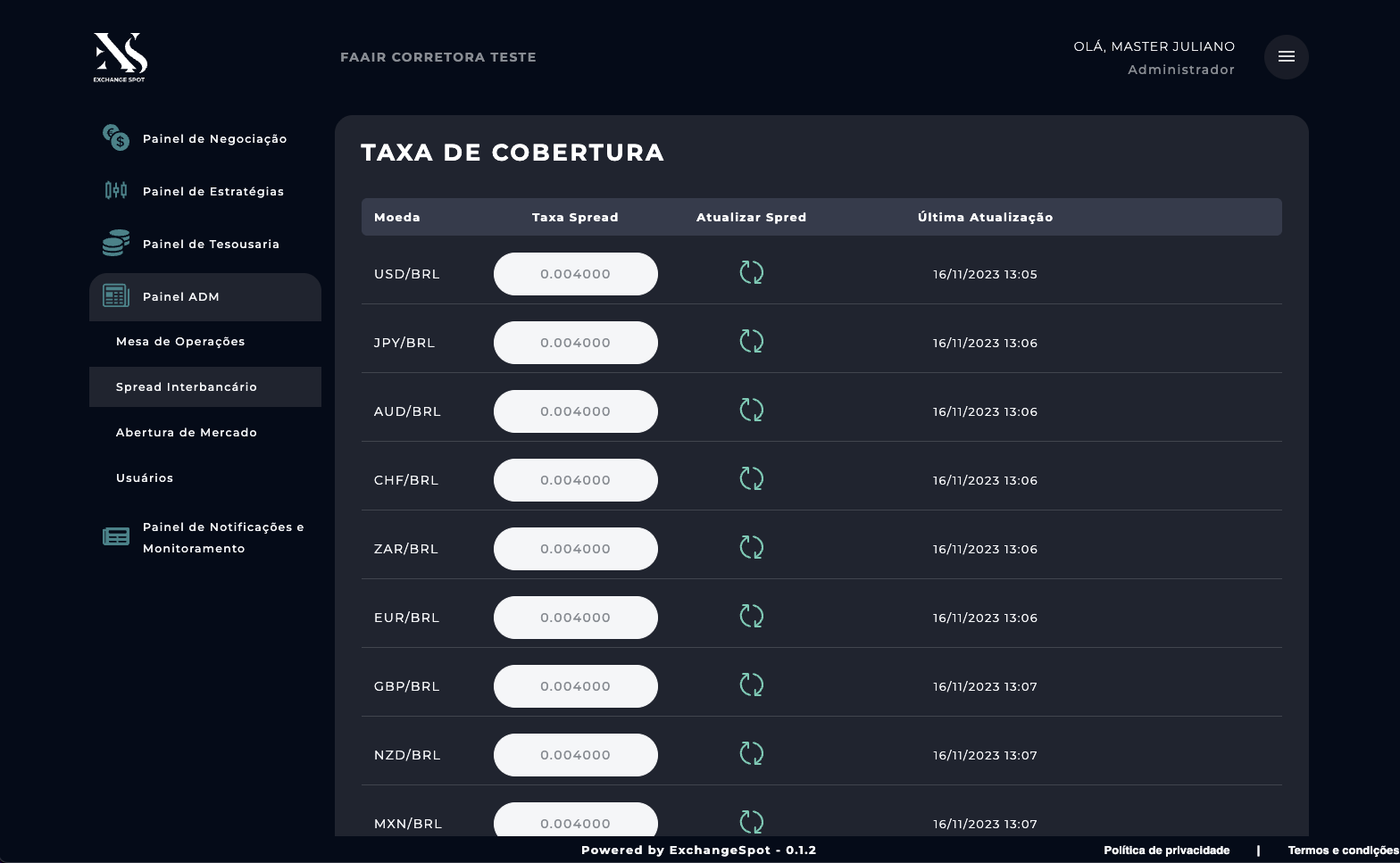Open Painel de Tesousaria
The width and height of the screenshot is (1400, 863).
[211, 245]
